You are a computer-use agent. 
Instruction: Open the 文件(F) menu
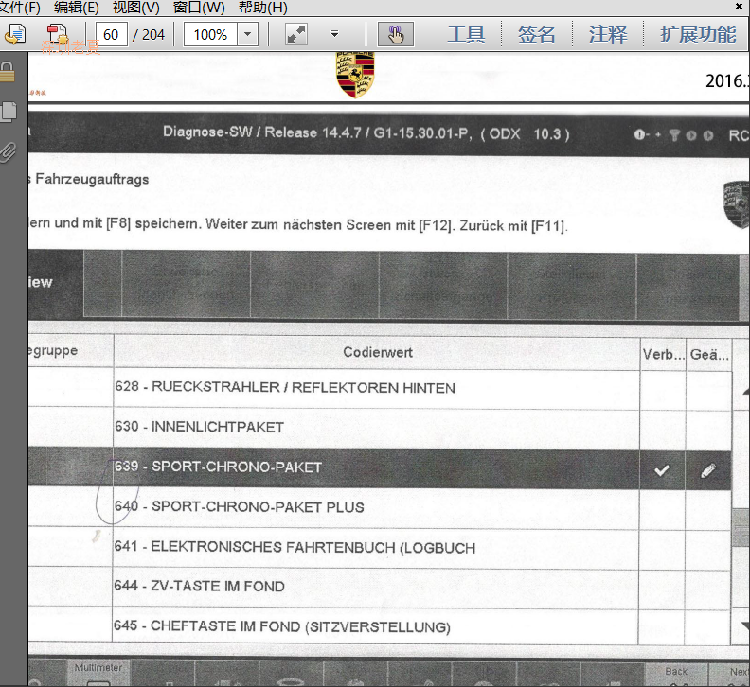coord(19,7)
